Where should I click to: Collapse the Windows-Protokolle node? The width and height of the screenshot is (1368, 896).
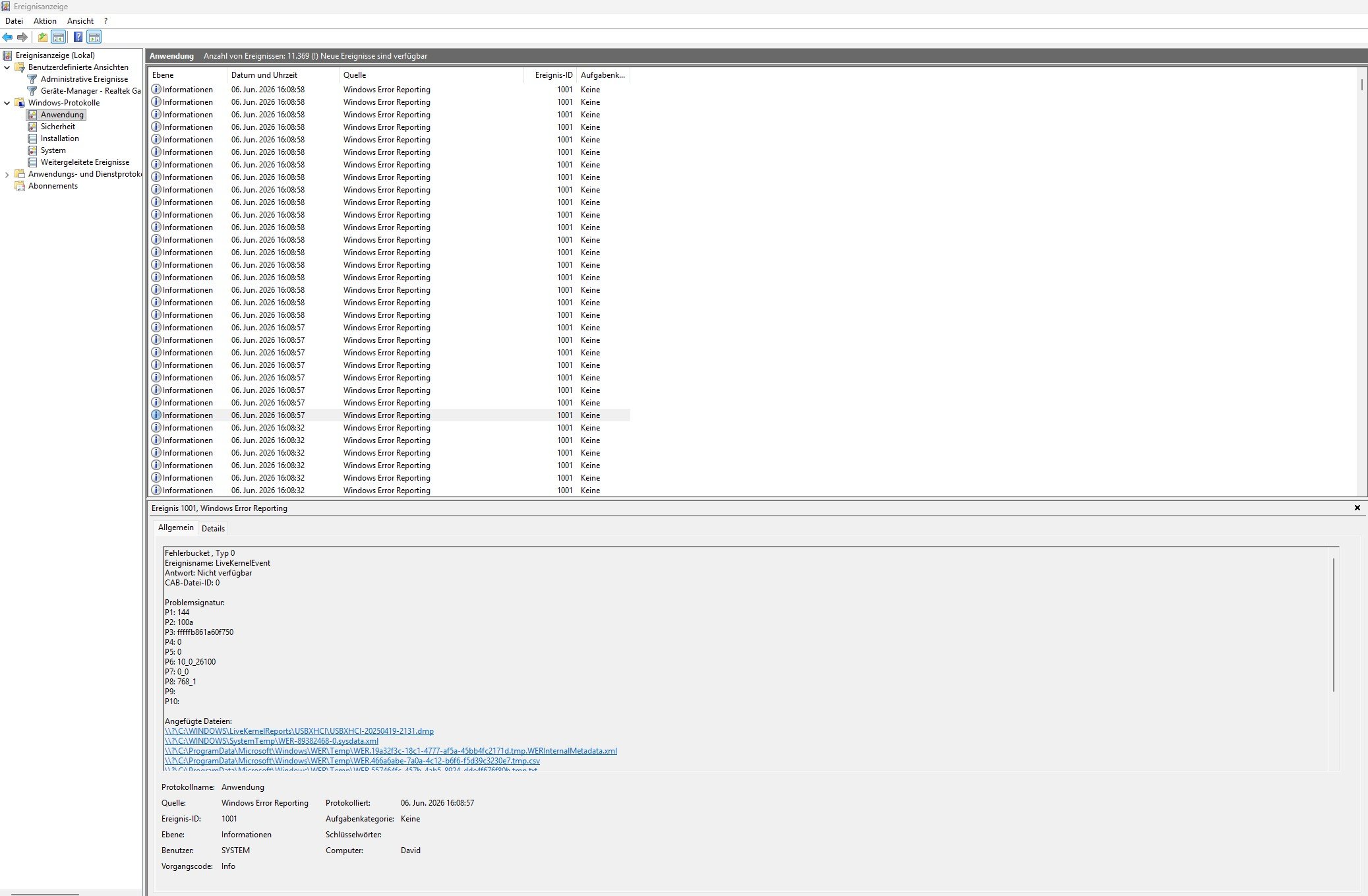7,103
